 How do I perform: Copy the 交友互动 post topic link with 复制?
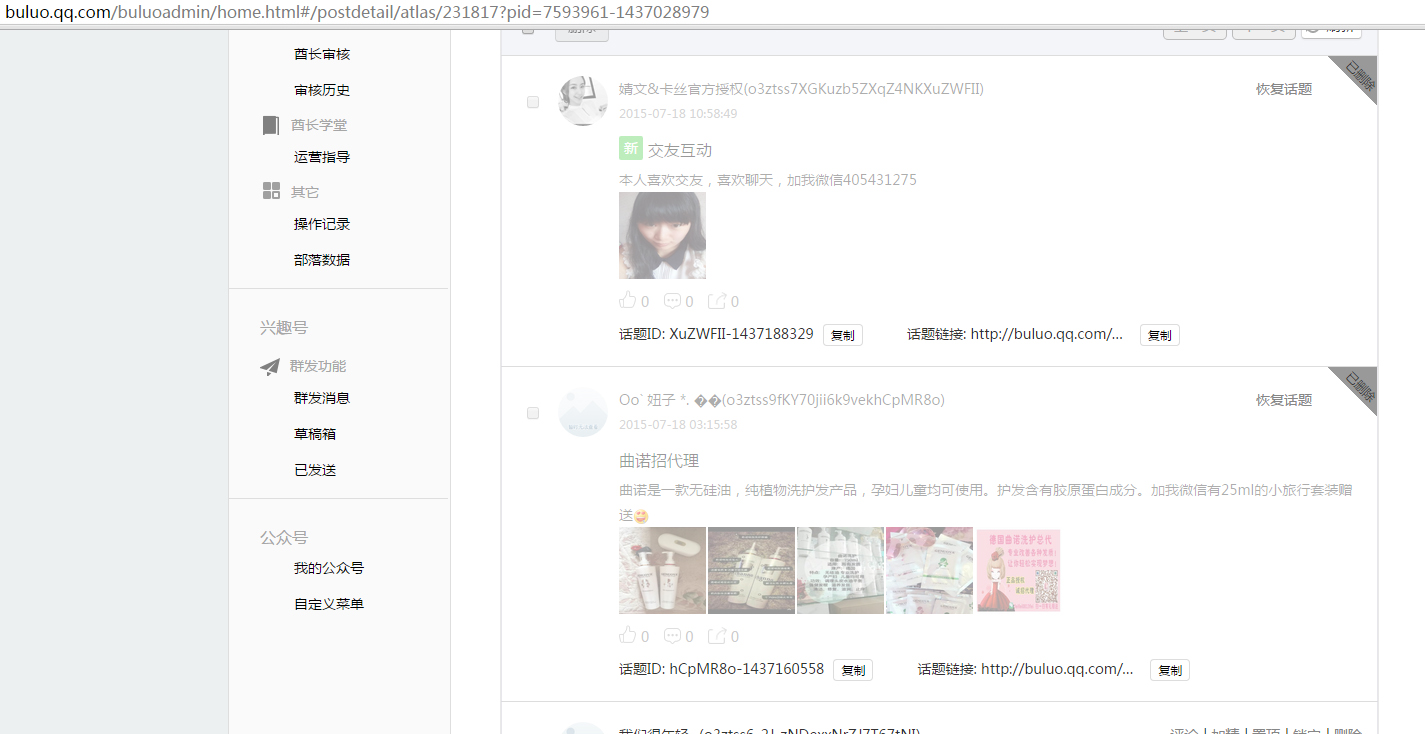[1160, 335]
